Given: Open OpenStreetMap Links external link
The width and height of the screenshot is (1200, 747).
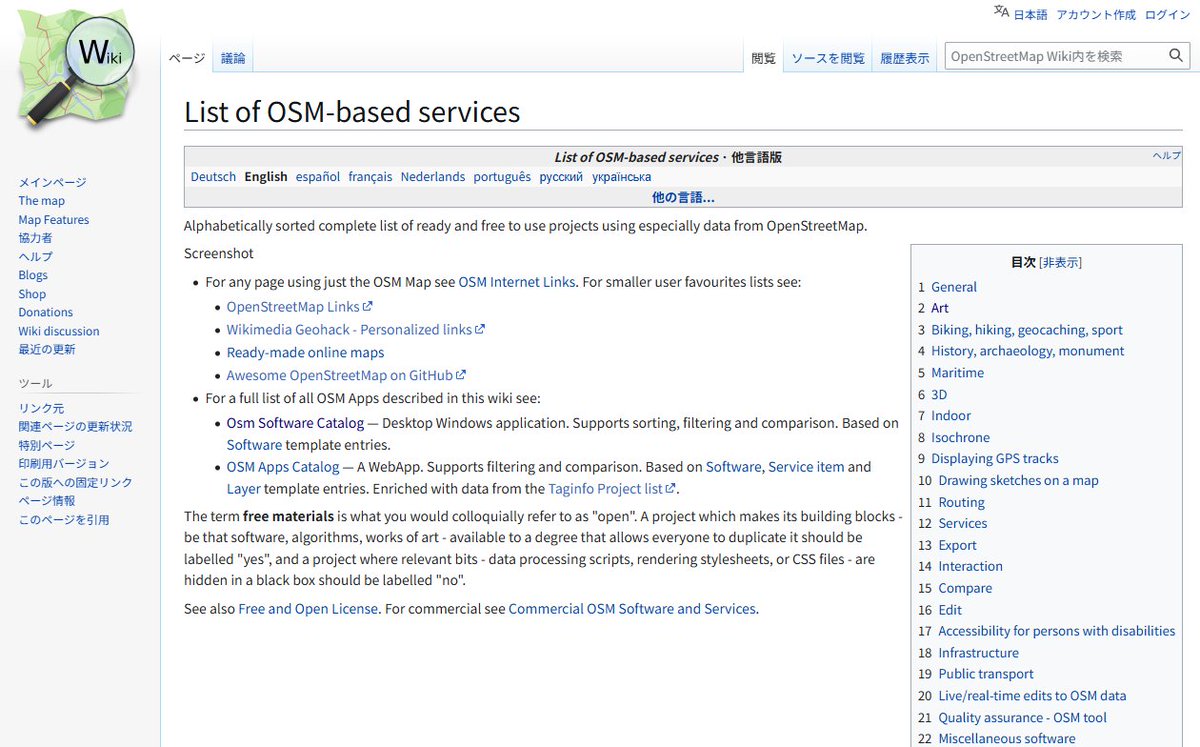Looking at the screenshot, I should click(x=300, y=307).
